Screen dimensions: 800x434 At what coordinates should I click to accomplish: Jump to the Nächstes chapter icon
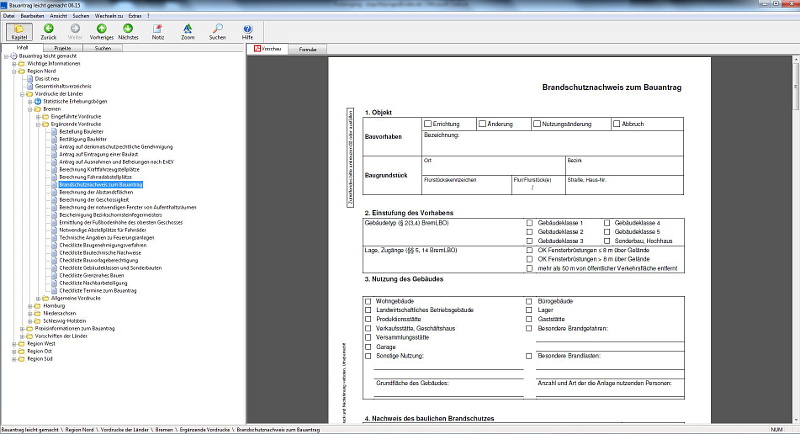(128, 29)
